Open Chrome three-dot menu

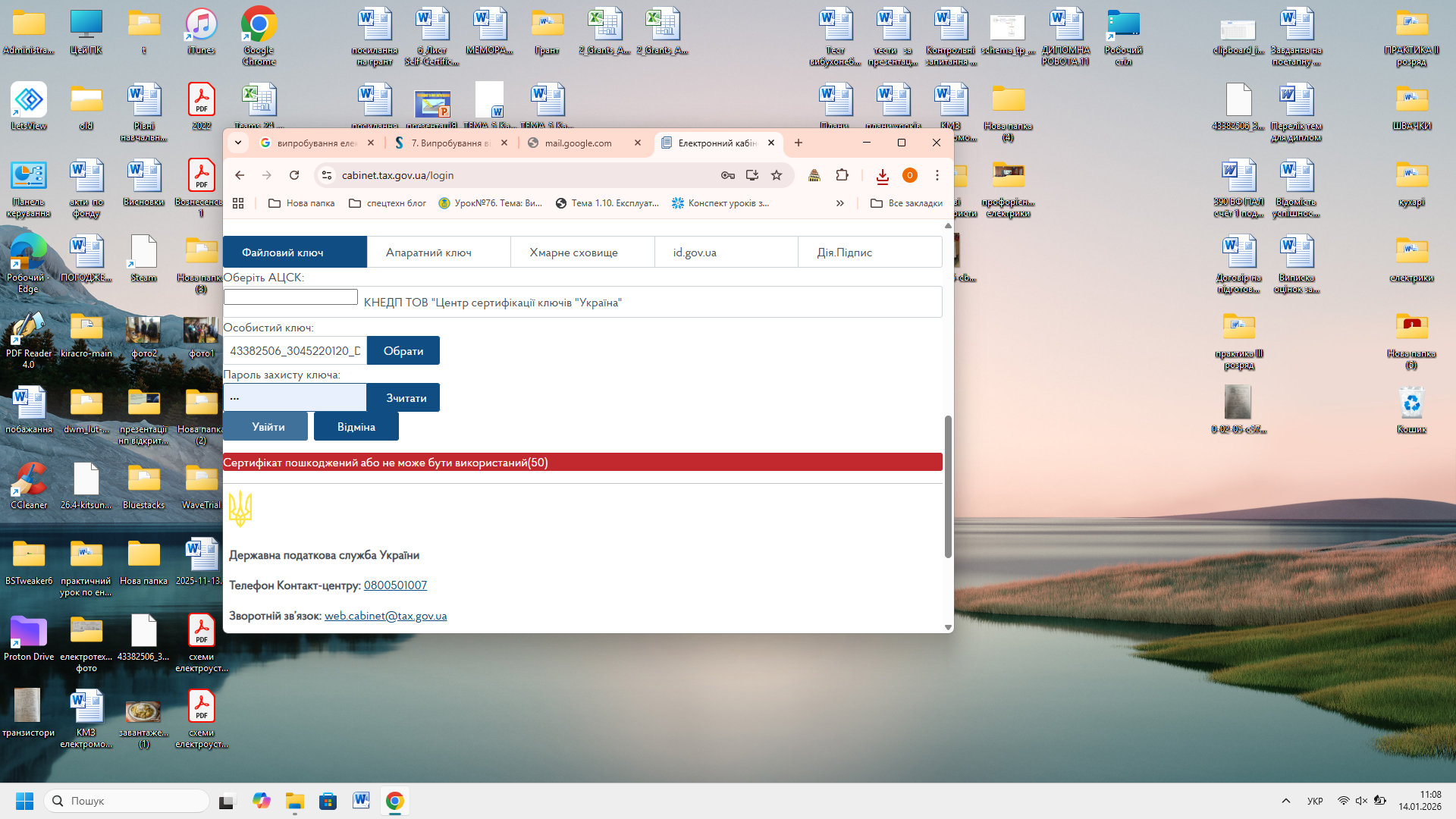[937, 175]
